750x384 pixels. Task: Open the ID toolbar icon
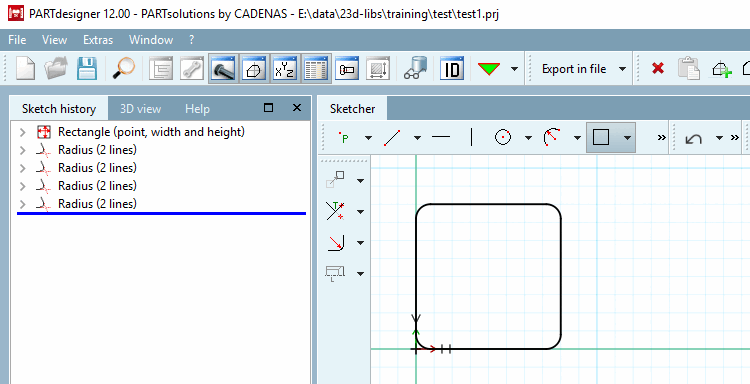(452, 68)
